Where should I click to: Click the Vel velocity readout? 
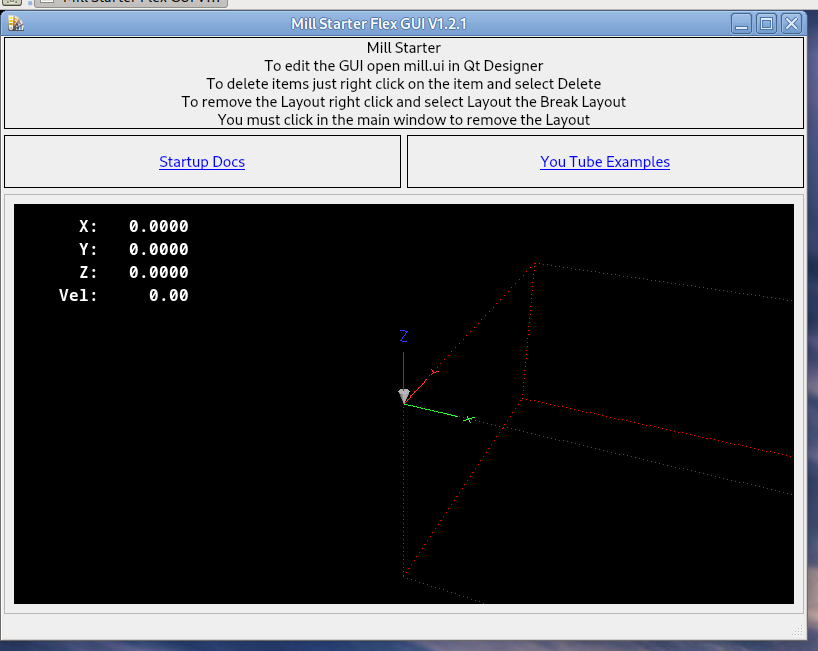pyautogui.click(x=168, y=296)
